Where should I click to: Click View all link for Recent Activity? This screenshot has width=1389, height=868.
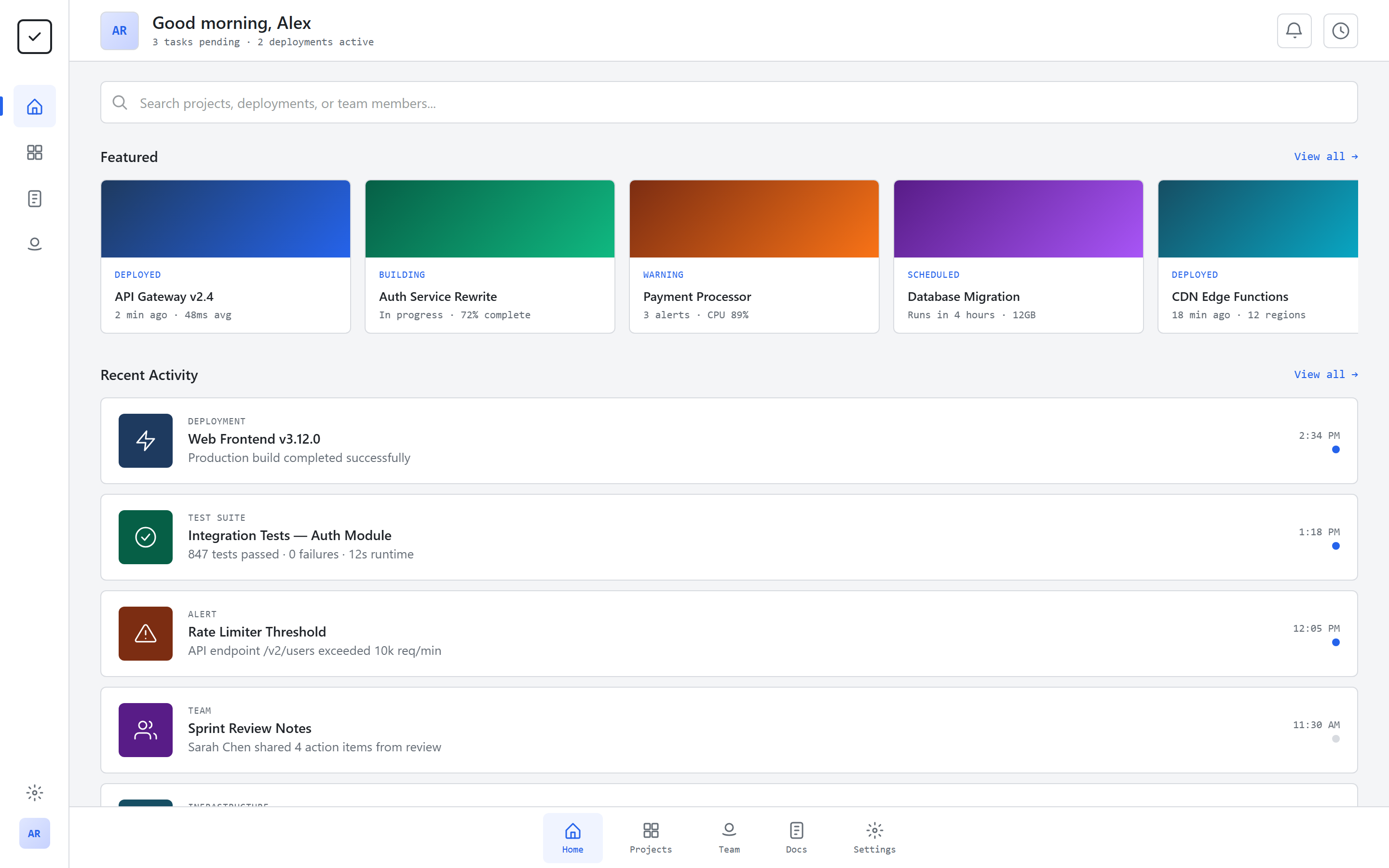point(1326,374)
